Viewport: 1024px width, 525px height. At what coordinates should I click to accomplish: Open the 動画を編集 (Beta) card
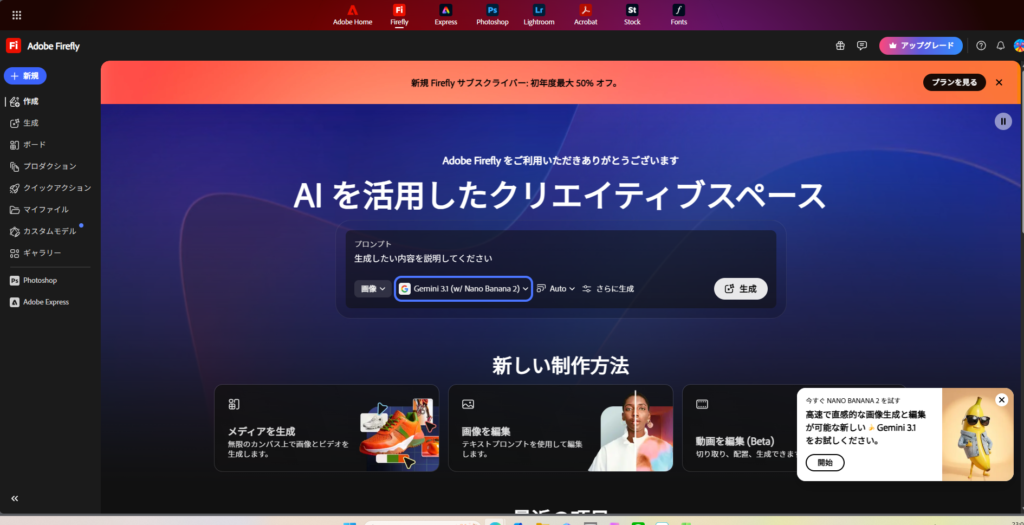(739, 428)
